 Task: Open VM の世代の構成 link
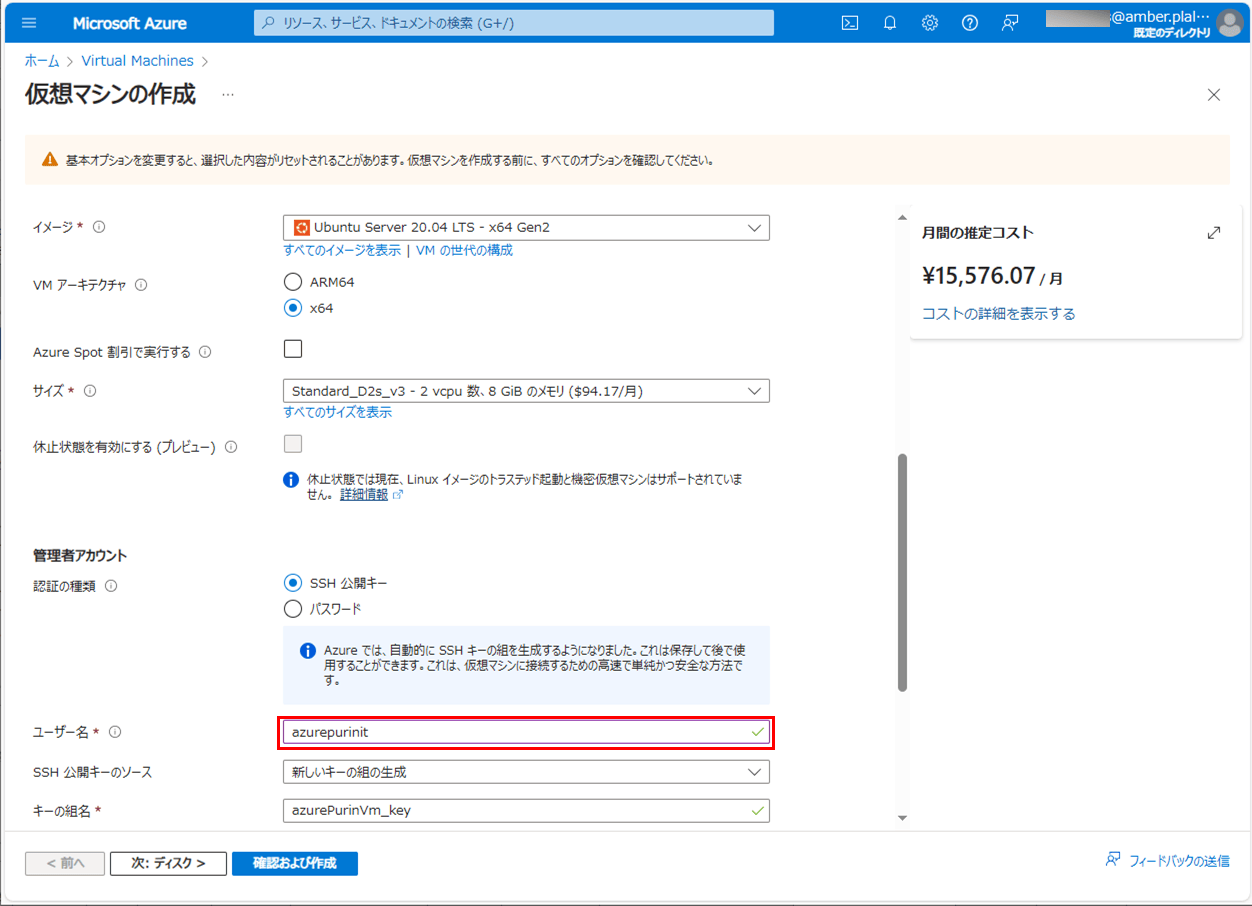click(x=464, y=250)
